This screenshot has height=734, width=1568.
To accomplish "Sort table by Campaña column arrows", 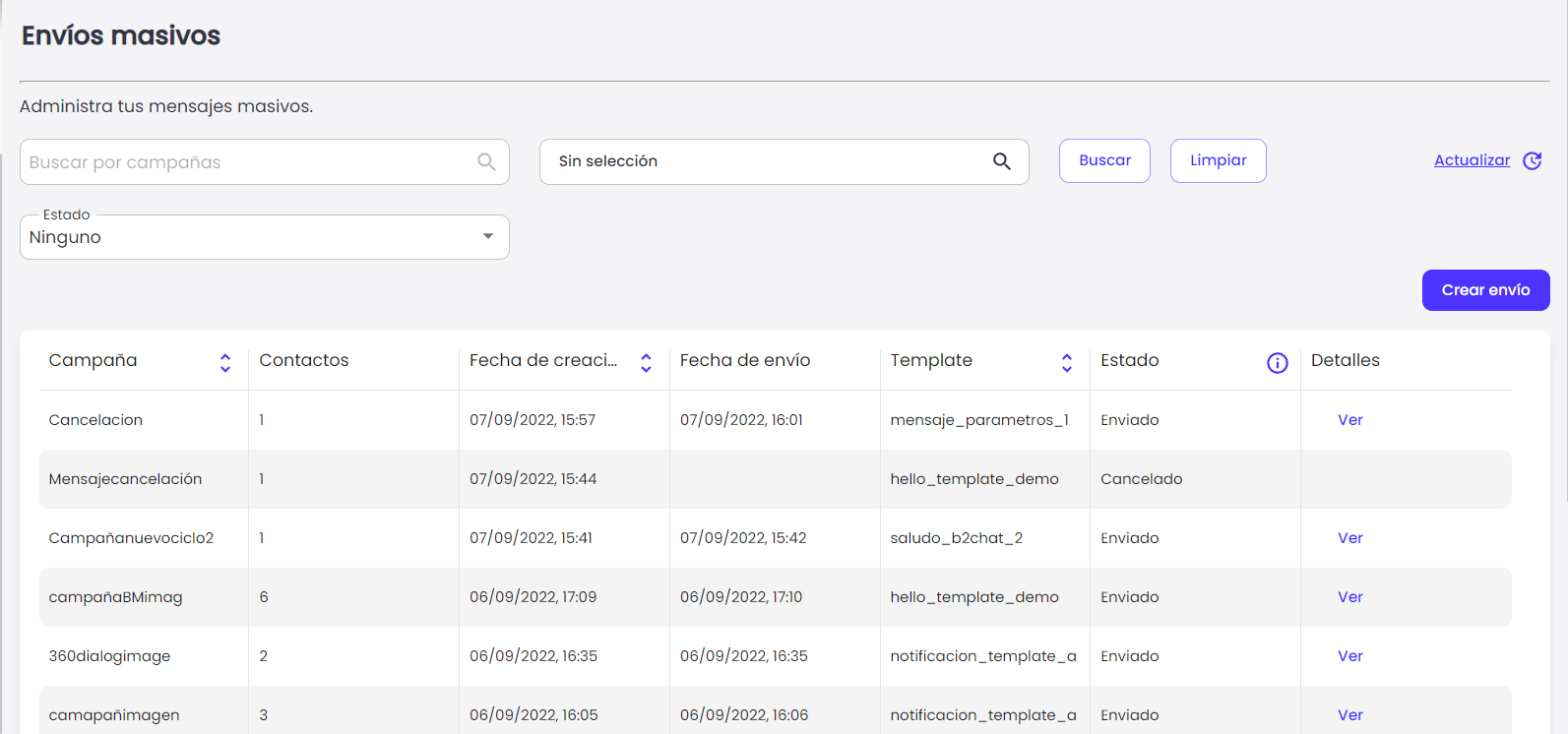I will click(x=225, y=363).
